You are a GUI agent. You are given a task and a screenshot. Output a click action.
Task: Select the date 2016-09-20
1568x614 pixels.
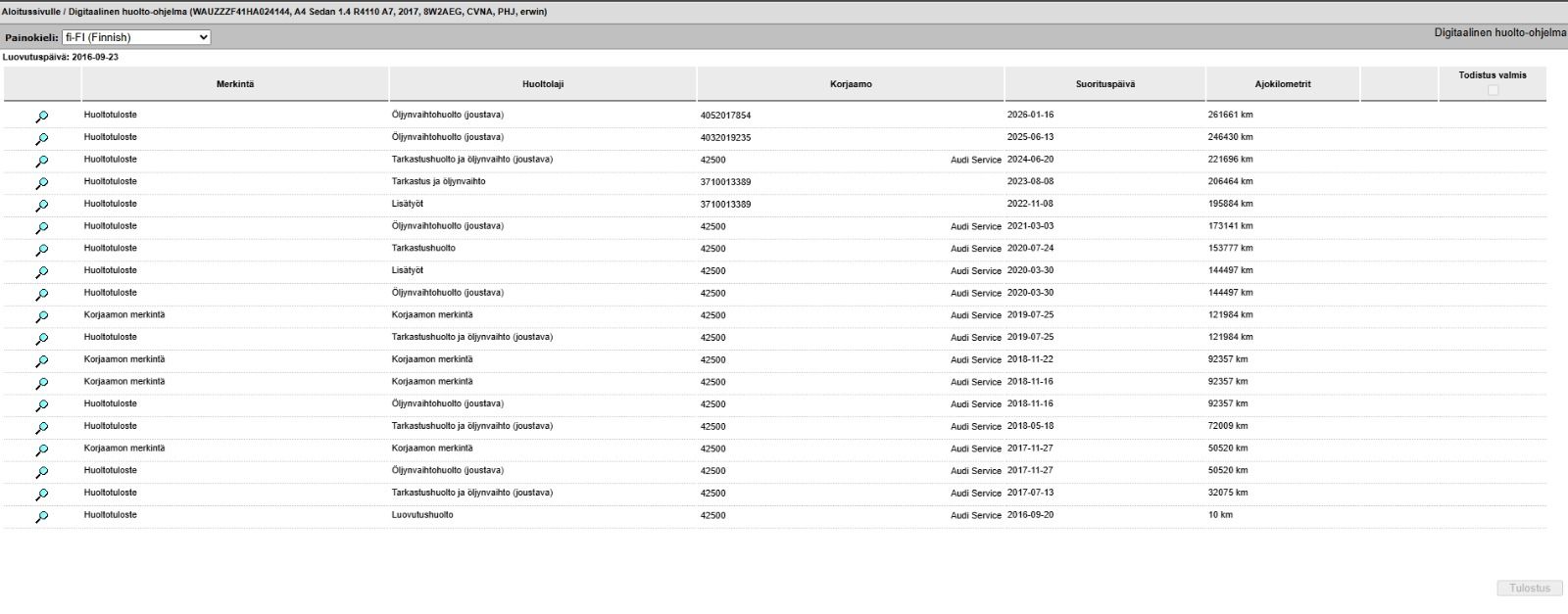coord(1030,515)
